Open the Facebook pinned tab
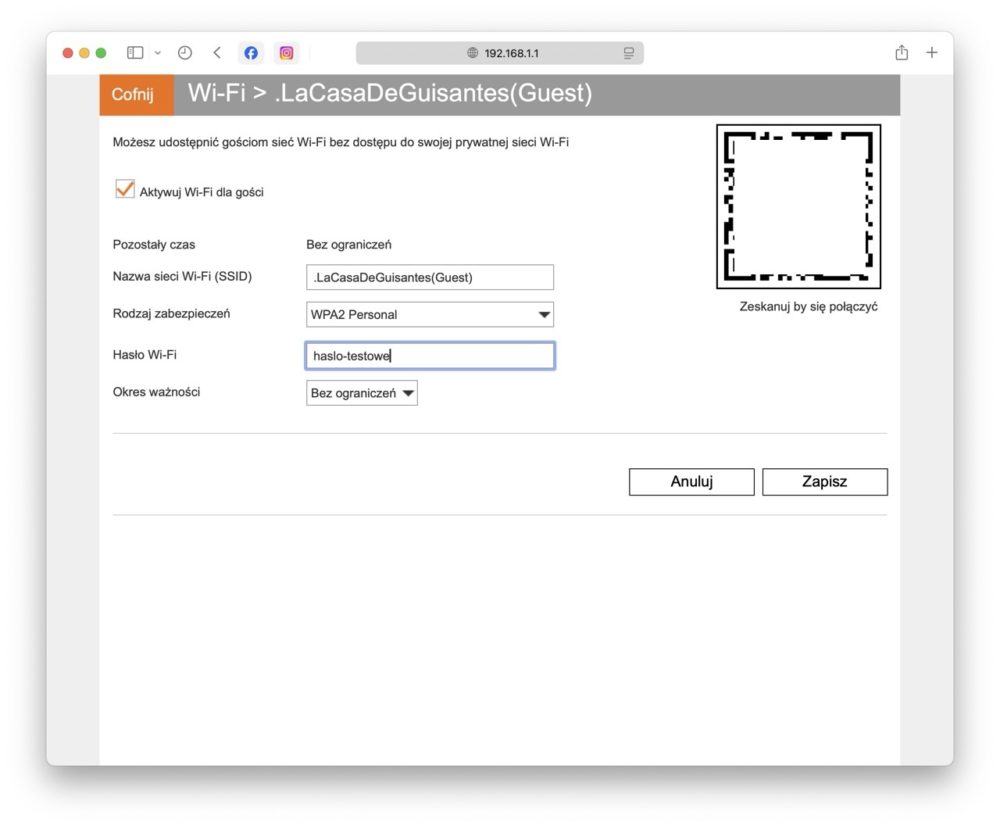The width and height of the screenshot is (1000, 827). [251, 53]
